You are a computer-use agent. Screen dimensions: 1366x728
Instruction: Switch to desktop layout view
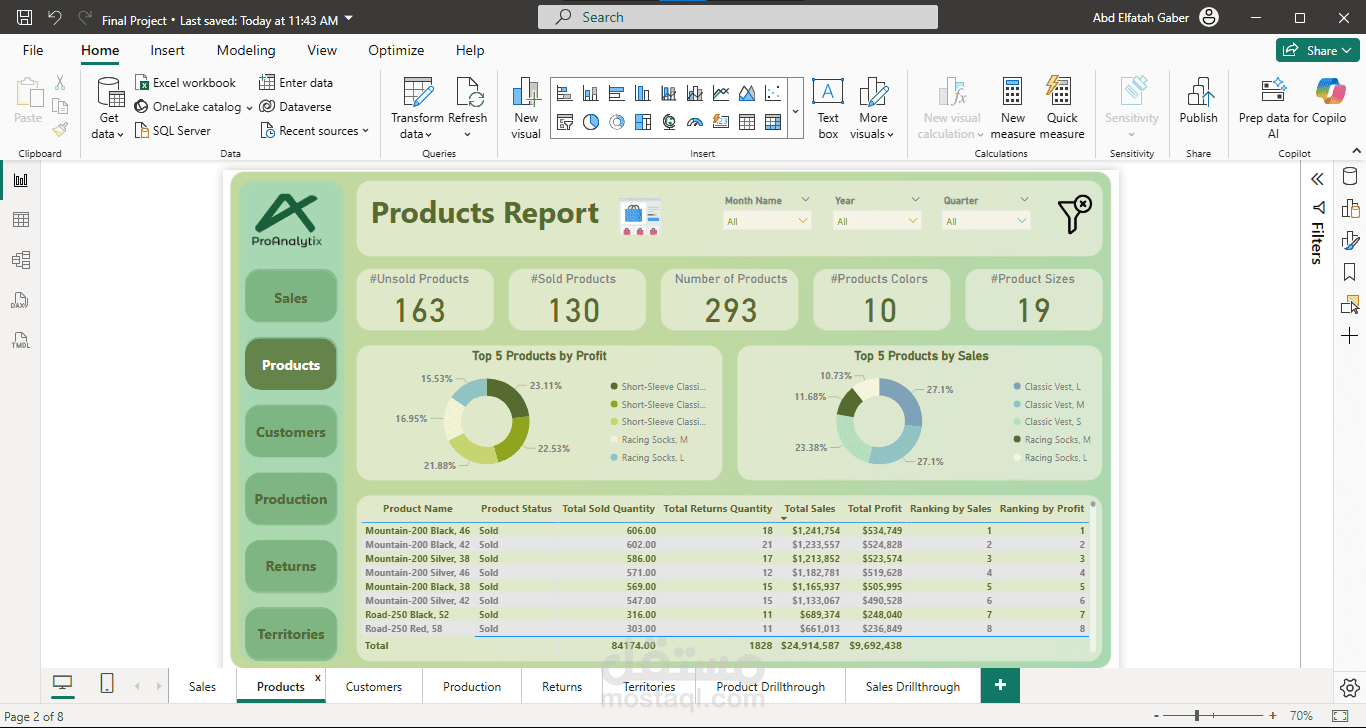tap(63, 684)
